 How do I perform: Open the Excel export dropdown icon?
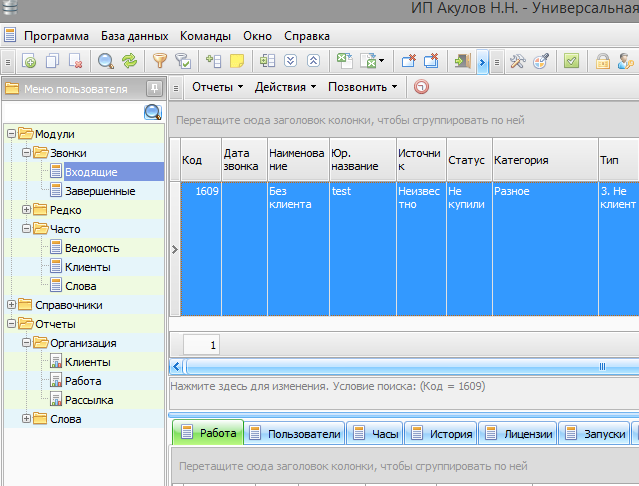pyautogui.click(x=372, y=62)
